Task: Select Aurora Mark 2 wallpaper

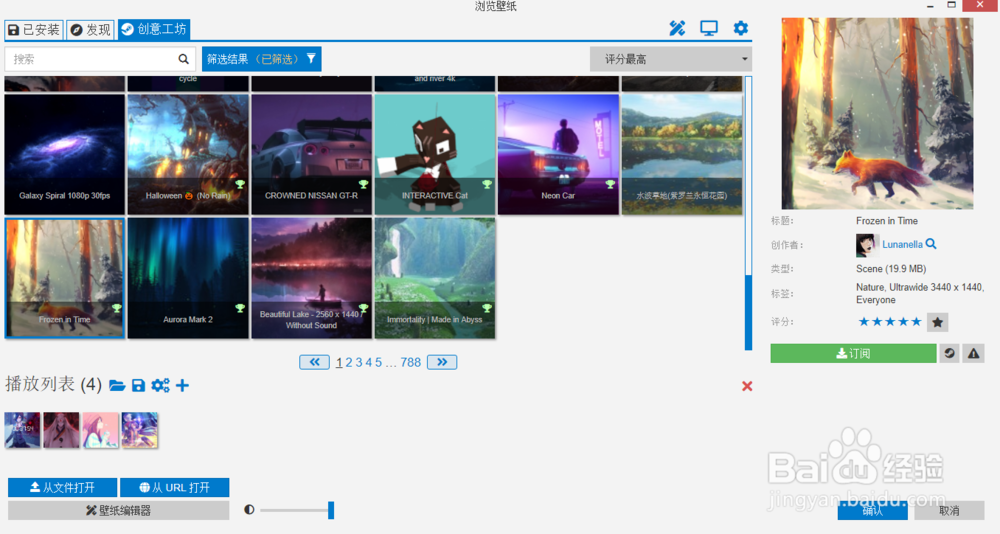Action: click(188, 278)
